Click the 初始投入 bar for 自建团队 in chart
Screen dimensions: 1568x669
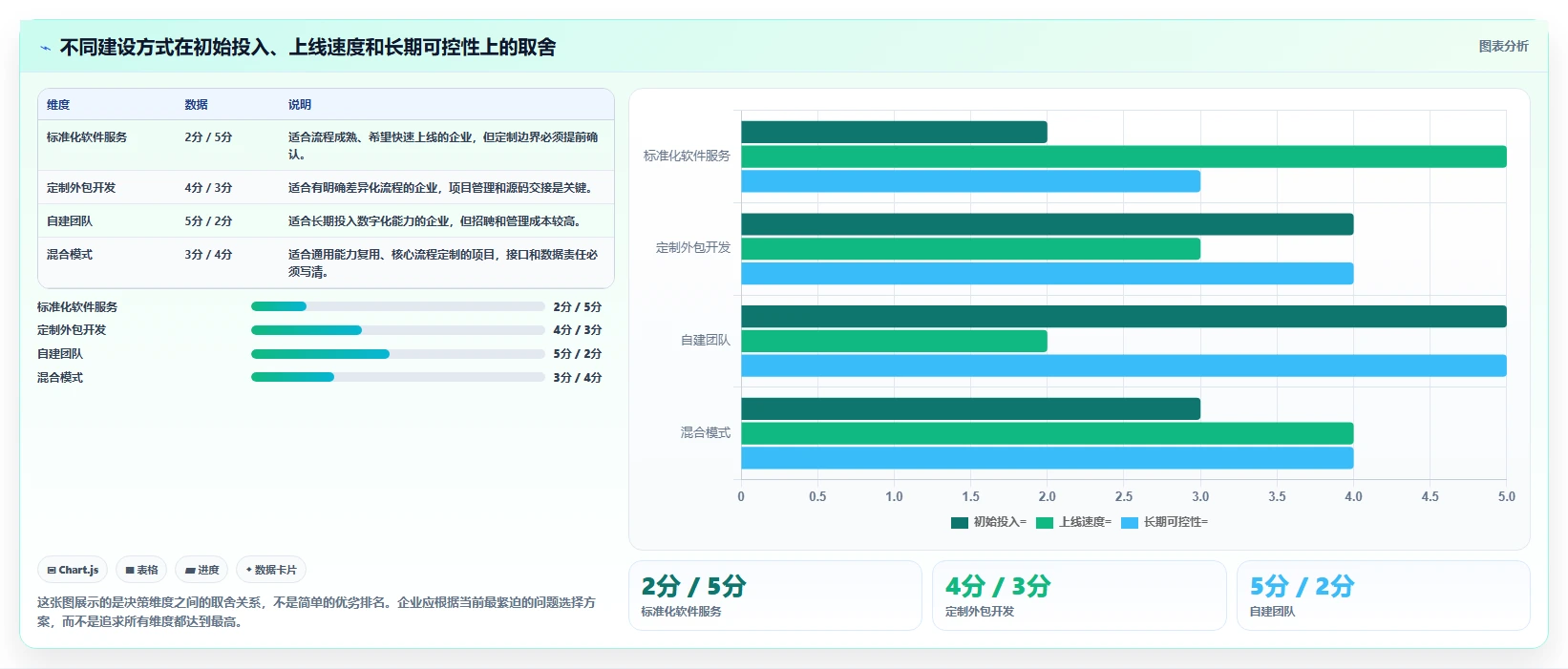coord(1124,316)
